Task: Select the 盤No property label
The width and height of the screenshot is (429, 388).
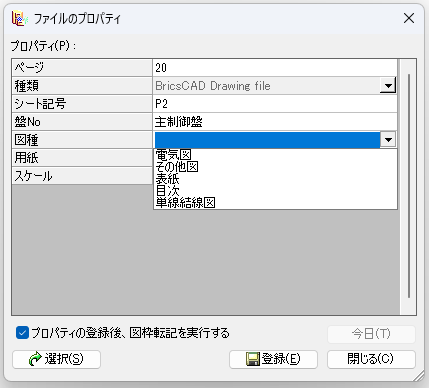Action: [82, 122]
